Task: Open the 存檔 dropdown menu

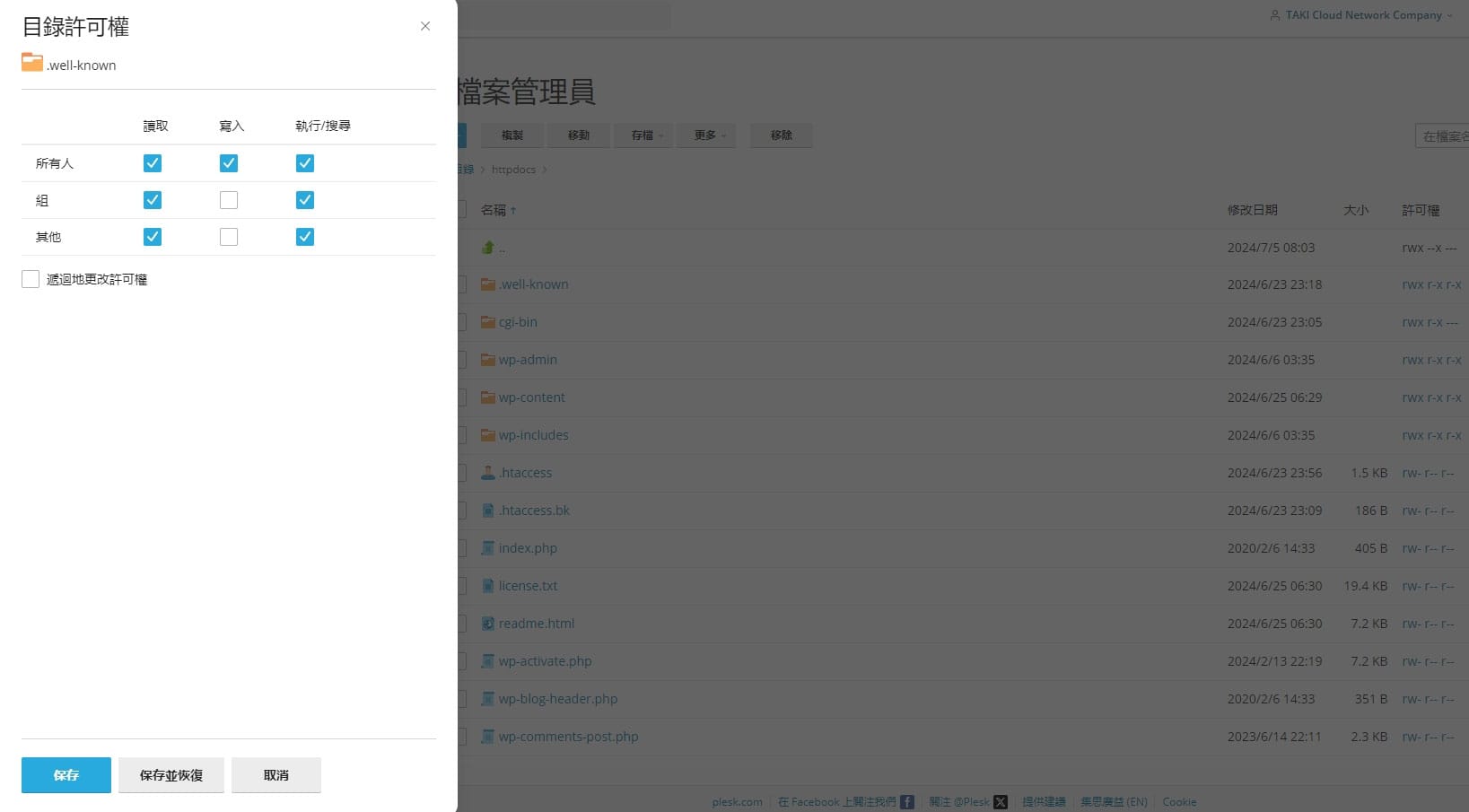Action: [x=643, y=135]
